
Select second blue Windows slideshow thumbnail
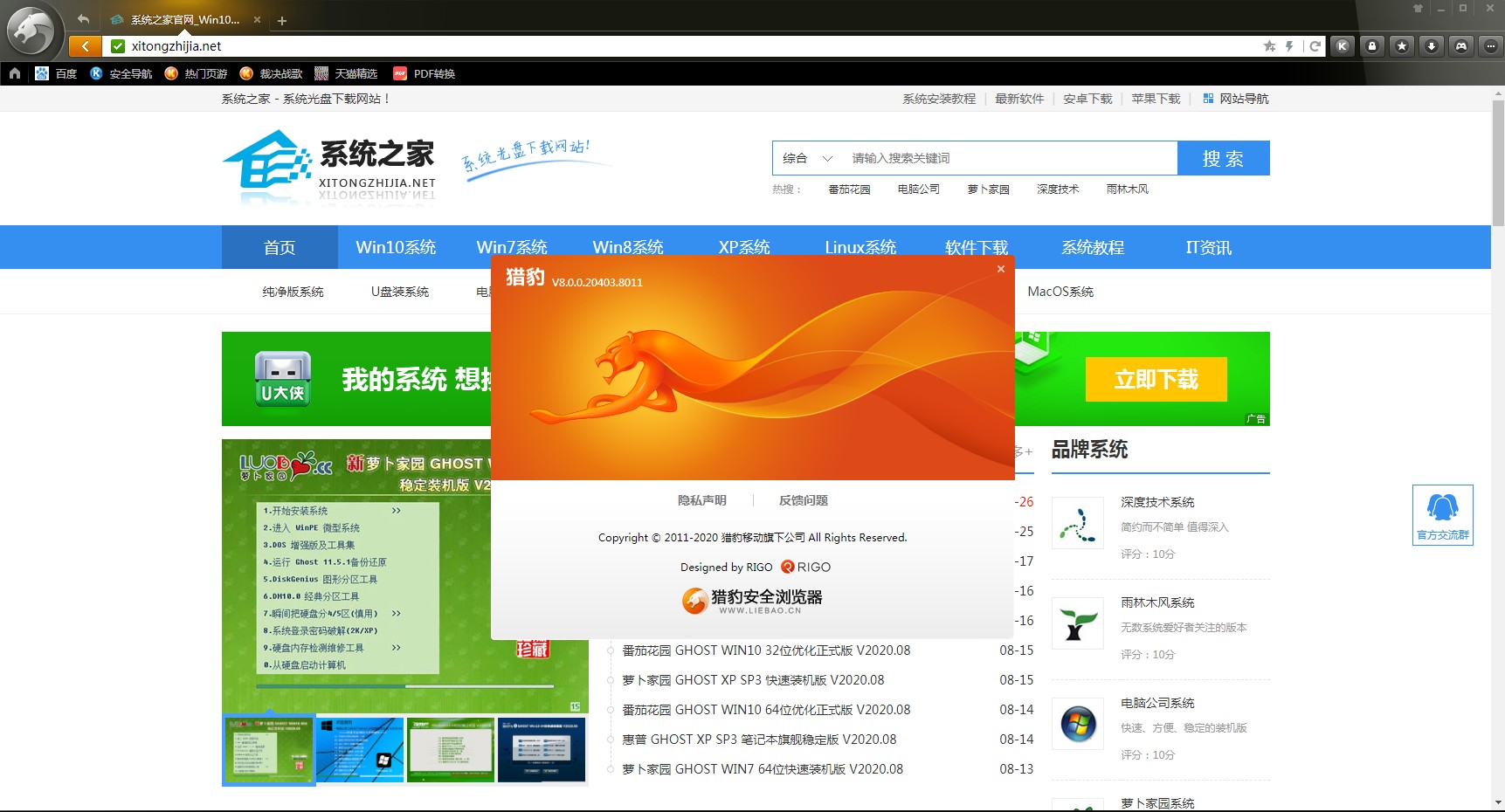pyautogui.click(x=360, y=750)
